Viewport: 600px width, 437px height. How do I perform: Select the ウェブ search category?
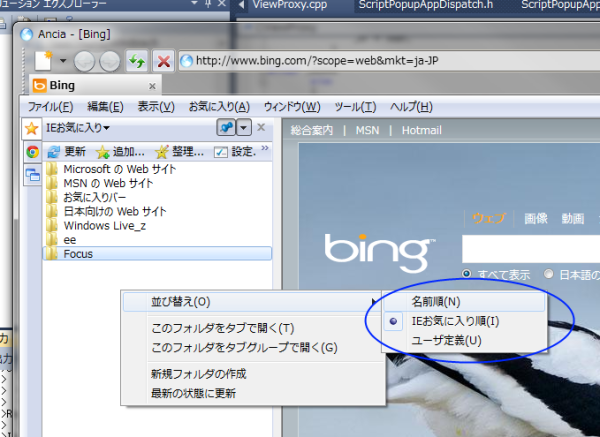(489, 218)
